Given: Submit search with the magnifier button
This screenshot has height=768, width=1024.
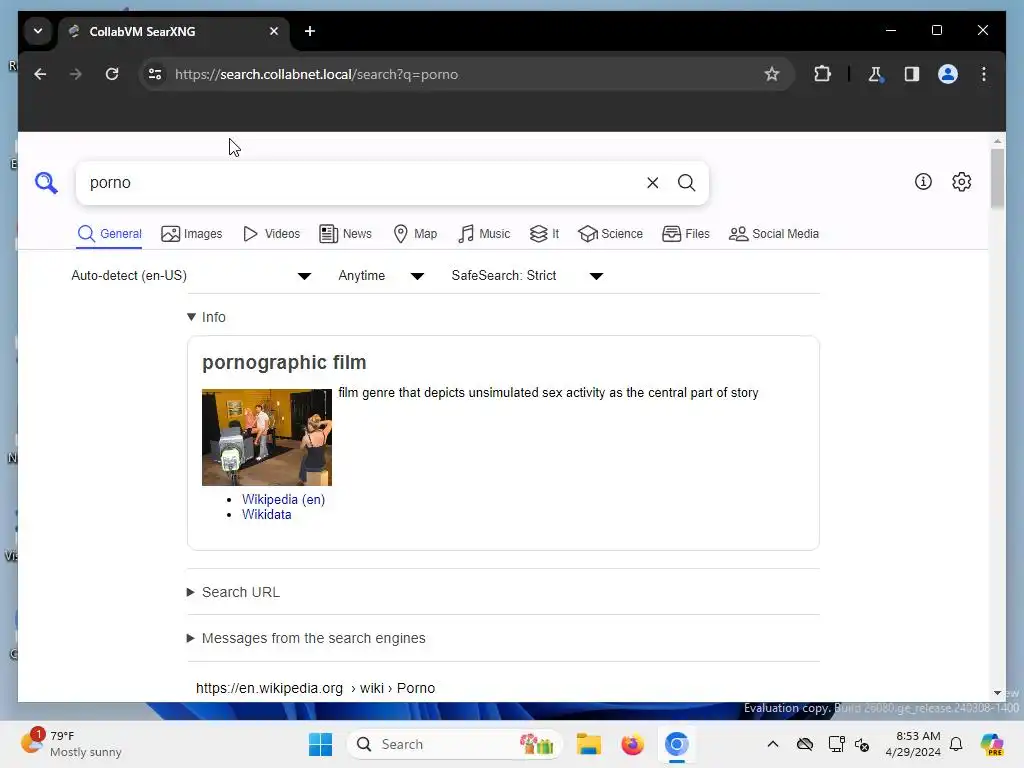Looking at the screenshot, I should (686, 183).
